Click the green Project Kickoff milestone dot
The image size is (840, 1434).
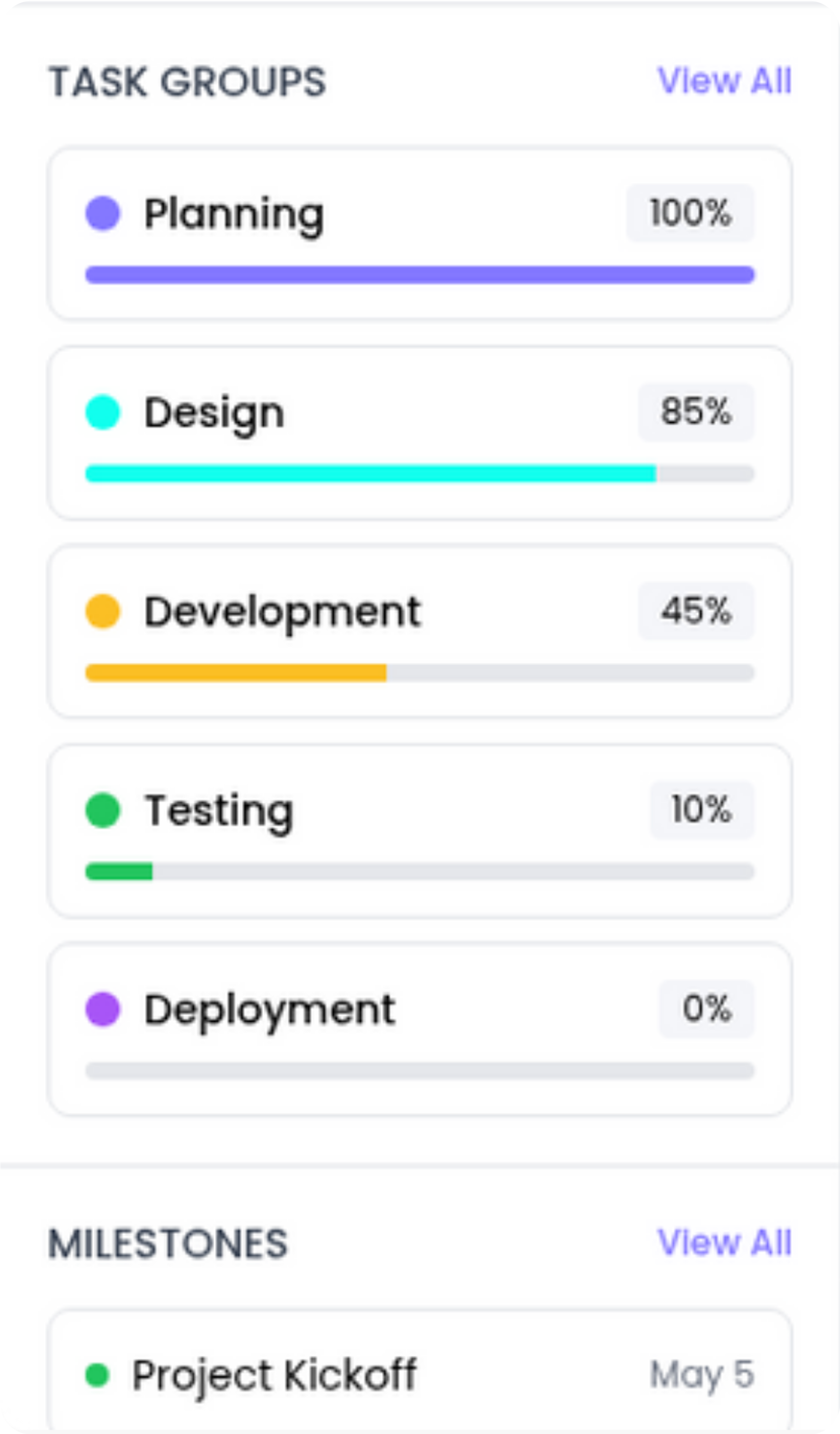click(97, 1375)
